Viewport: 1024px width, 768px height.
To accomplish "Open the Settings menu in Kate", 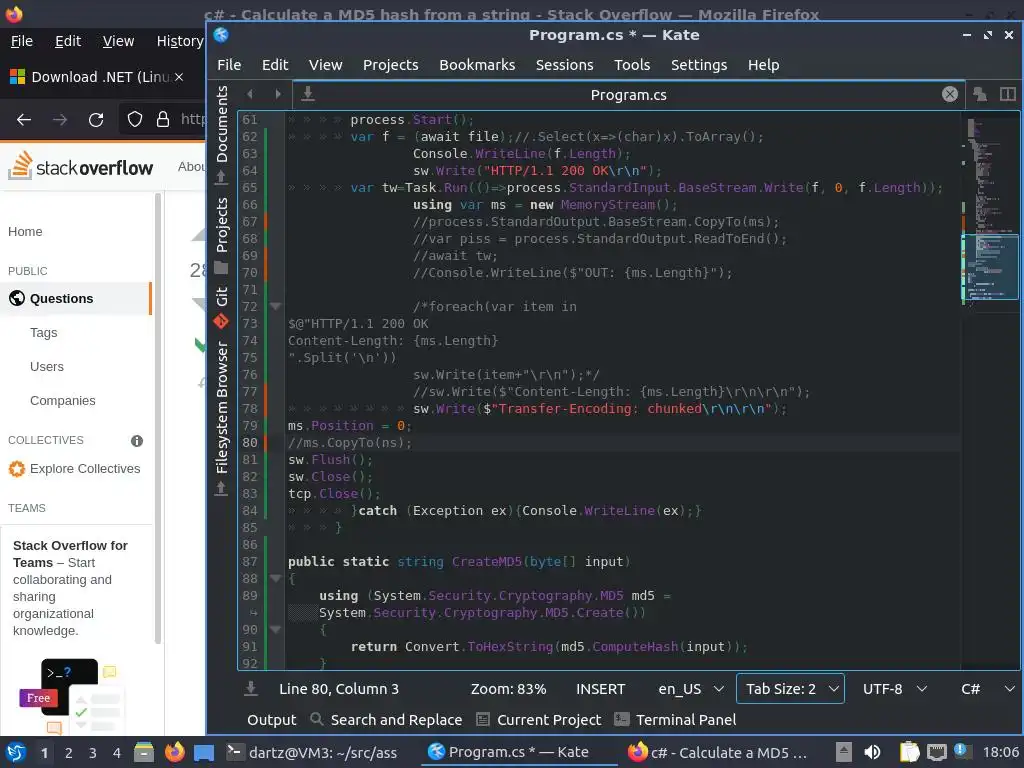I will click(699, 65).
